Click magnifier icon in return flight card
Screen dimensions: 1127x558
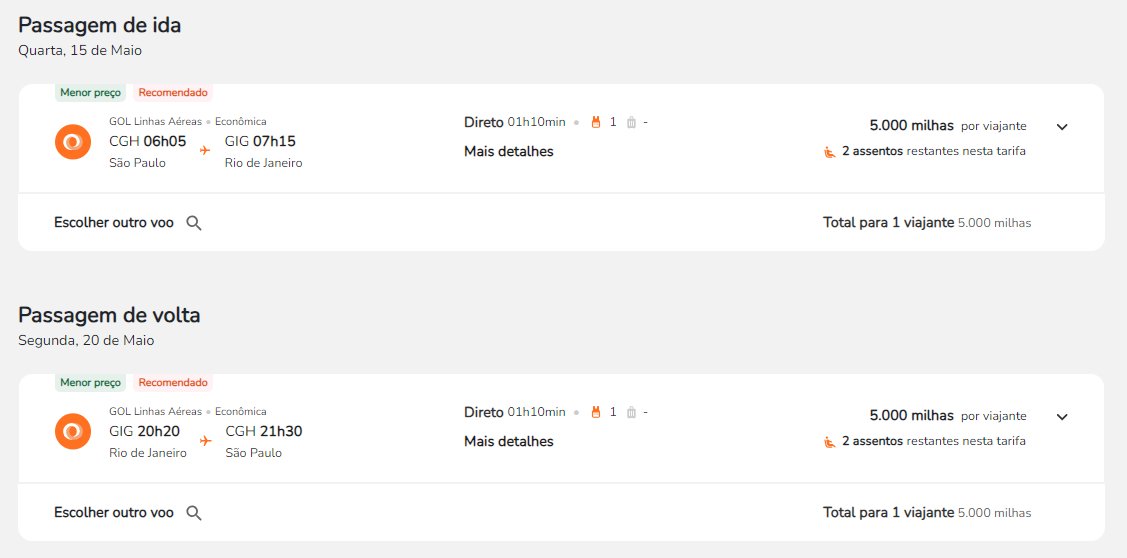coord(193,513)
